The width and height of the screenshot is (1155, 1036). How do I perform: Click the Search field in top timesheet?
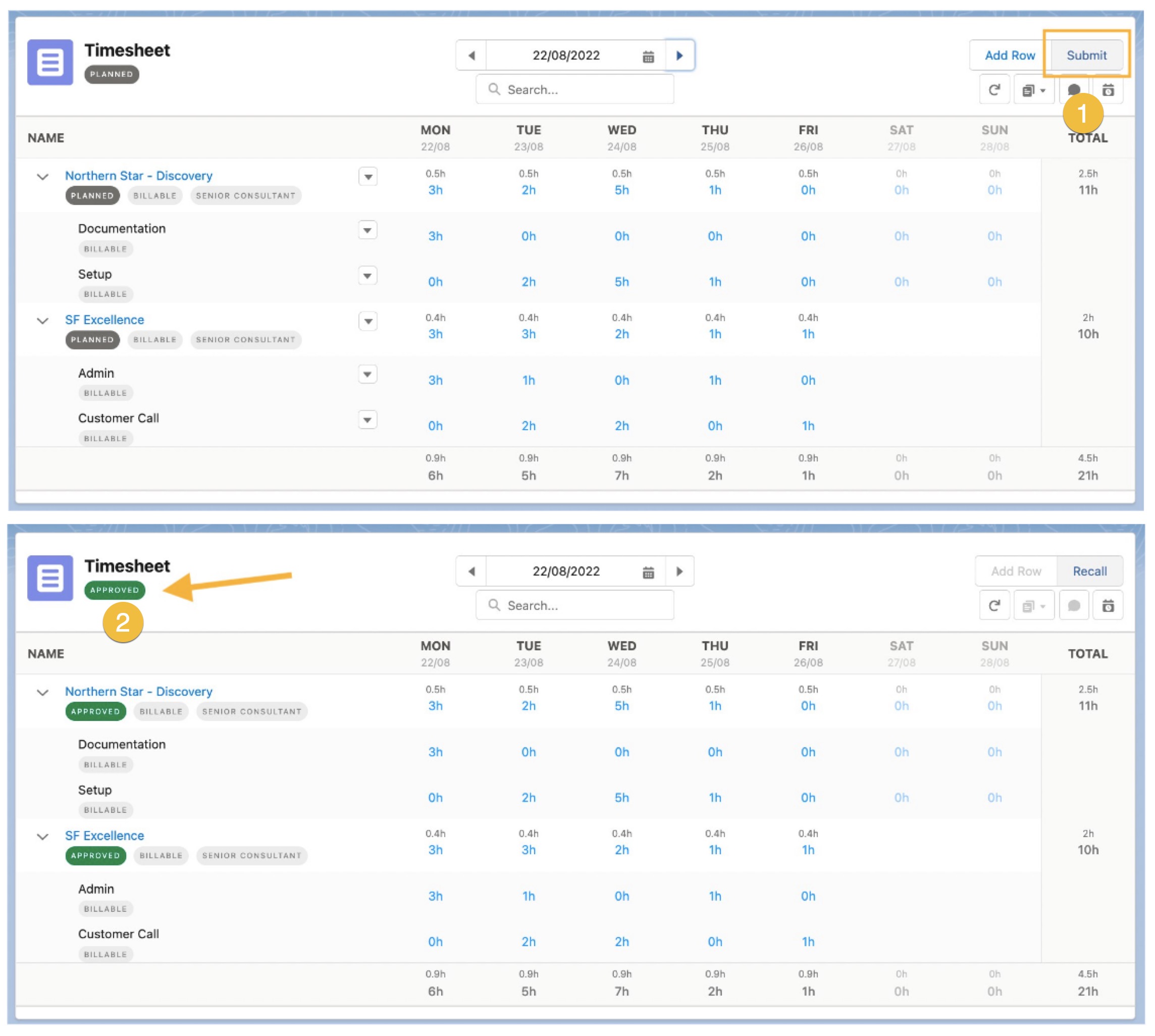(575, 89)
